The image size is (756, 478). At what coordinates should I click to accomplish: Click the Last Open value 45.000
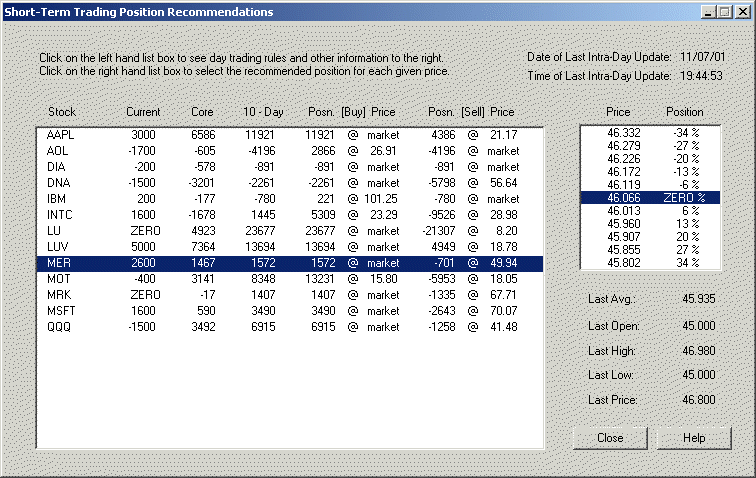pyautogui.click(x=699, y=326)
